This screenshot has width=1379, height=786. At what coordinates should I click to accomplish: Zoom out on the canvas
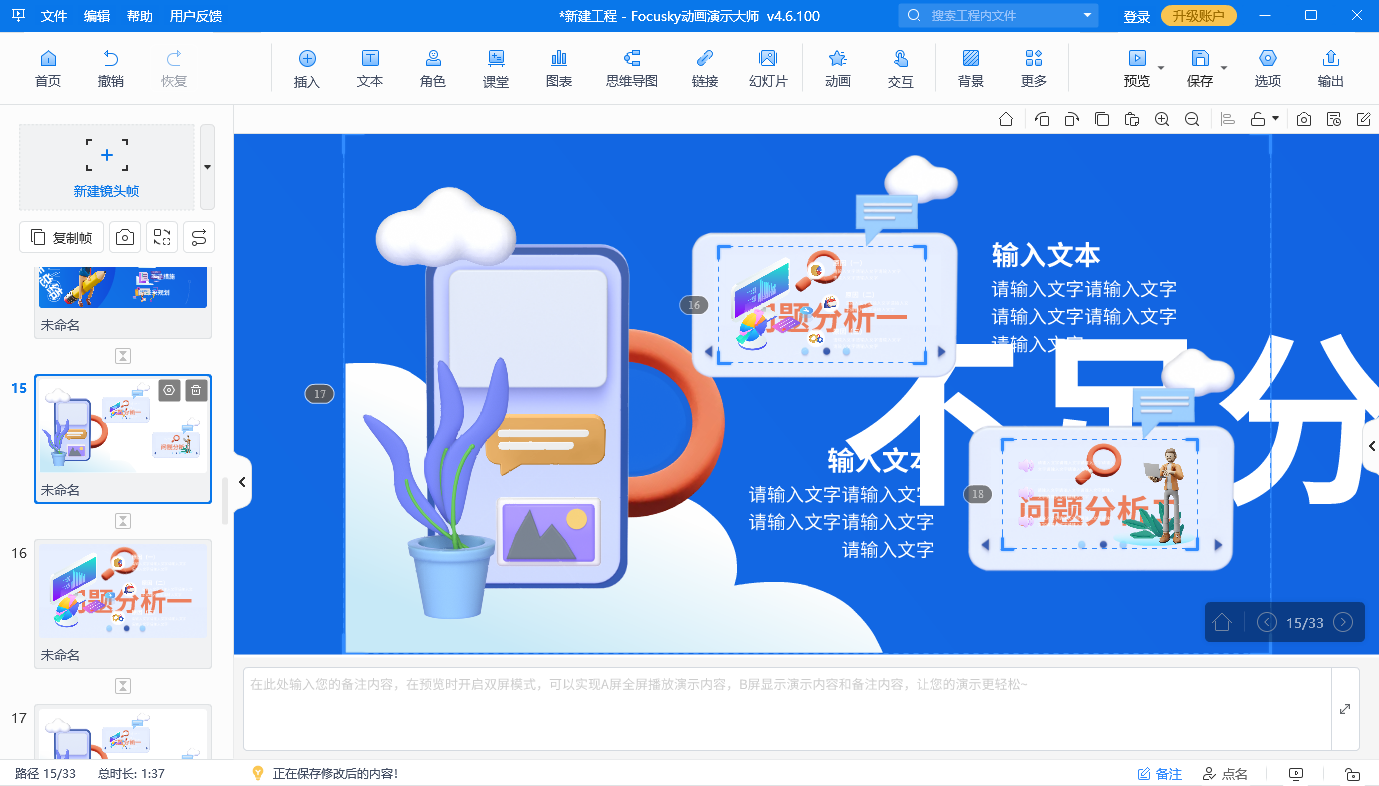coord(1192,119)
